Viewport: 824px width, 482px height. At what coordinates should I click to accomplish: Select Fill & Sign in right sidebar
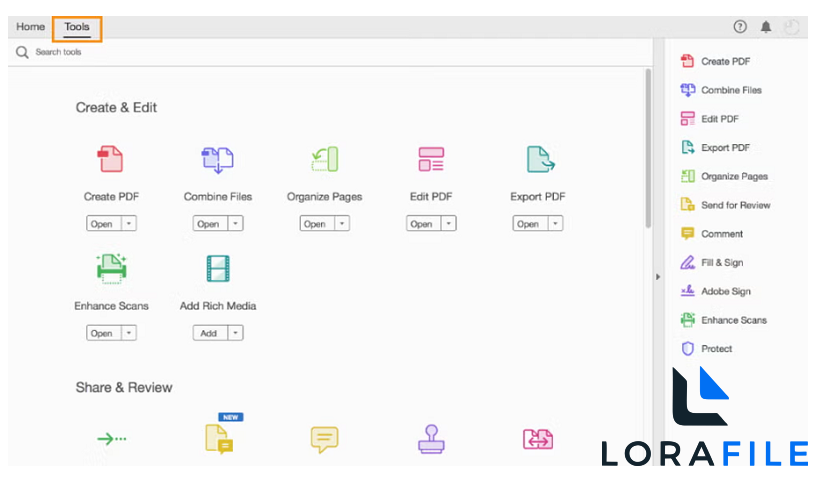pos(712,262)
